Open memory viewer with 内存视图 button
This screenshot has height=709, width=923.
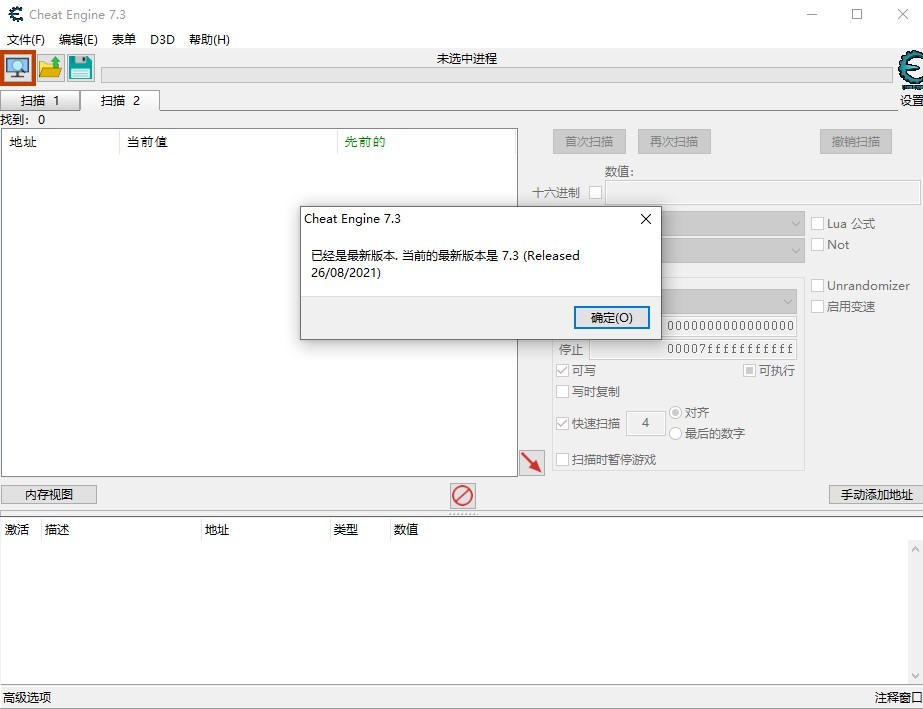[48, 493]
